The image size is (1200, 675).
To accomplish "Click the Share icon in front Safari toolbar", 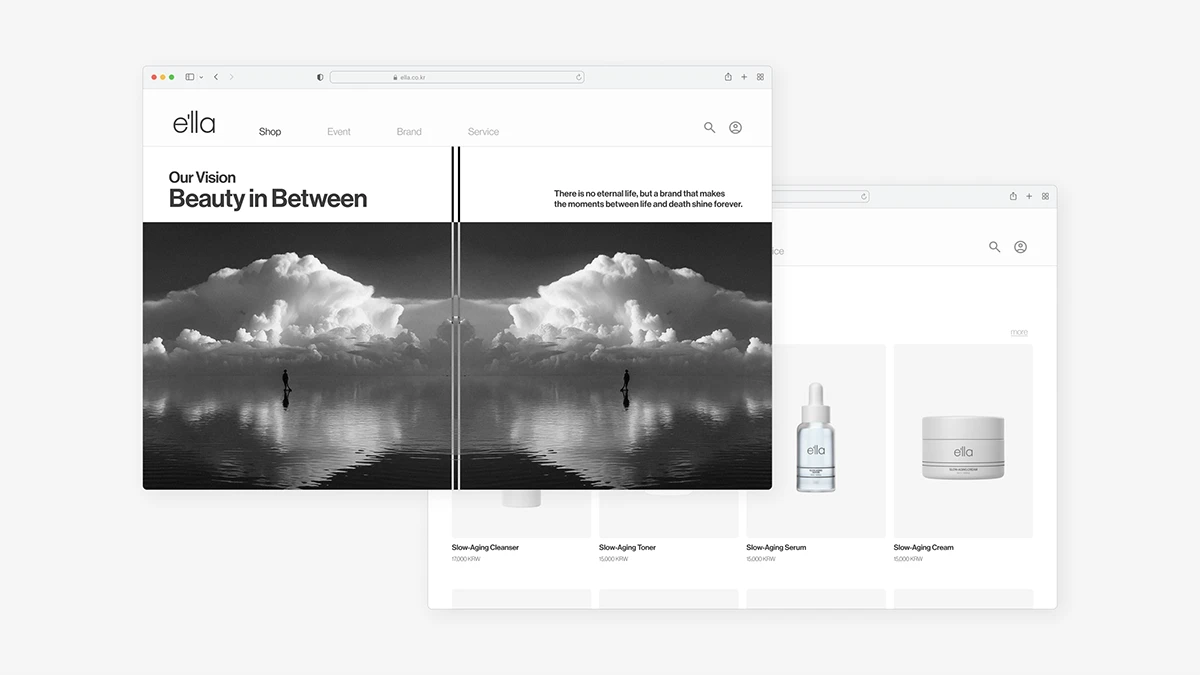I will [x=728, y=77].
